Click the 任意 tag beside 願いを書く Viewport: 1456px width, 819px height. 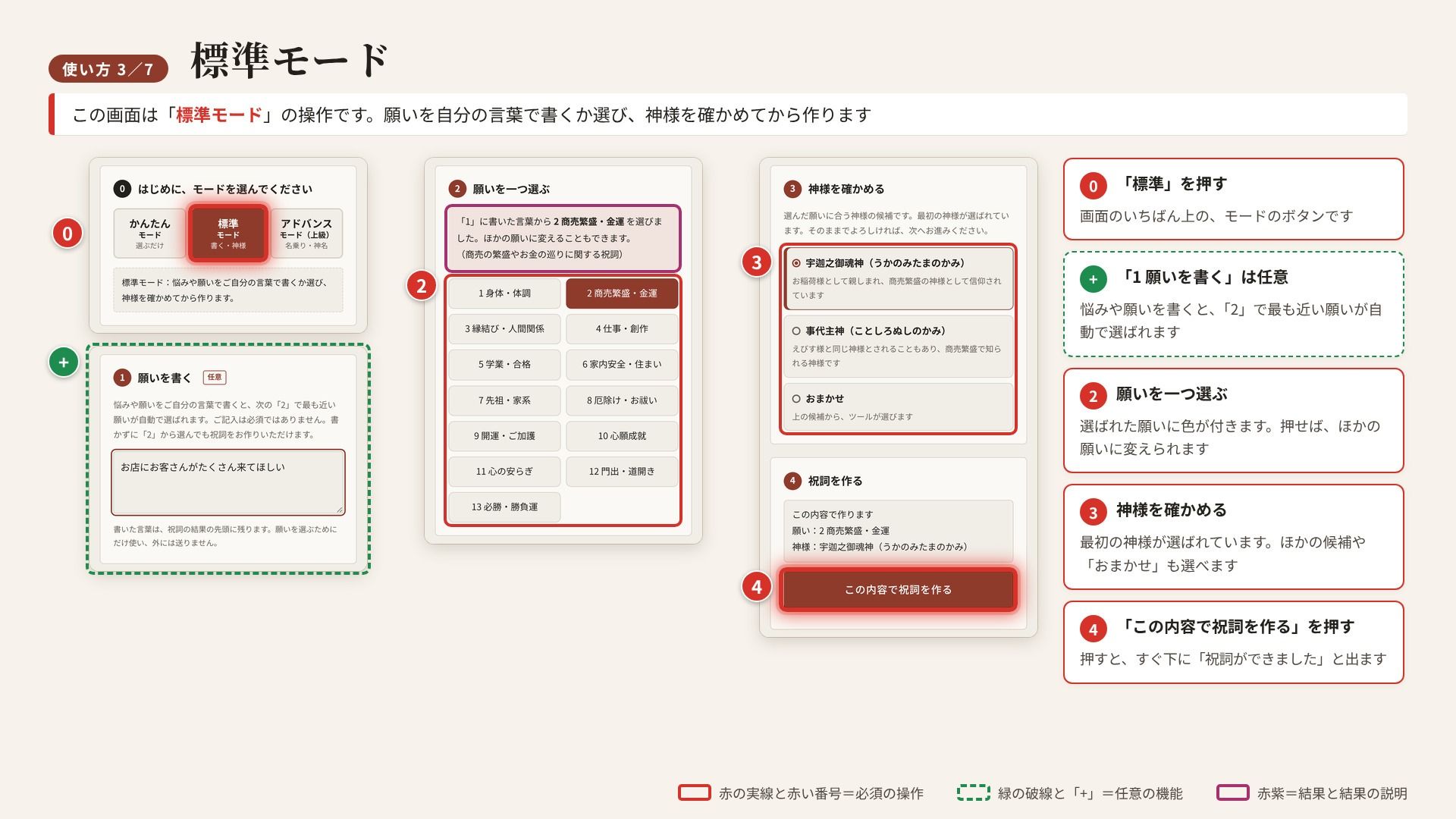coord(215,377)
